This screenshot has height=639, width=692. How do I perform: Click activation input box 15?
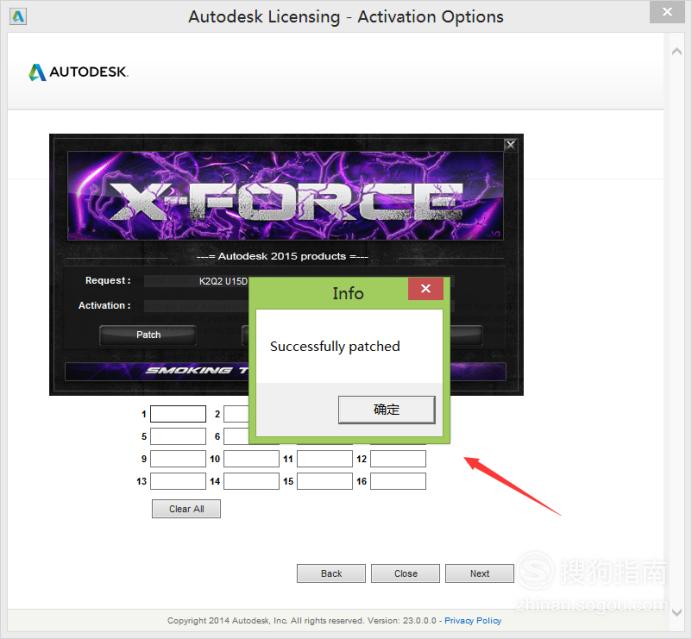(325, 481)
